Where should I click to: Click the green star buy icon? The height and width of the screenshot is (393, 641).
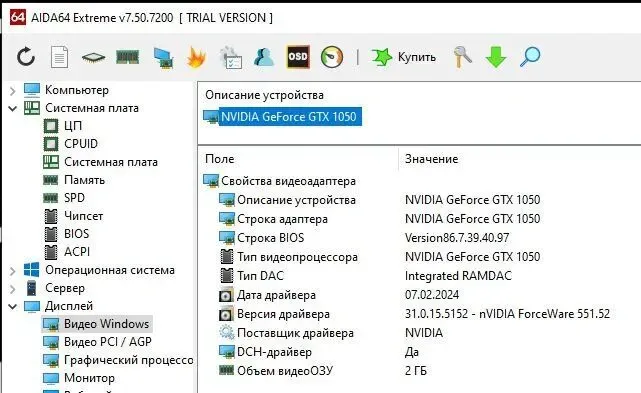coord(382,57)
